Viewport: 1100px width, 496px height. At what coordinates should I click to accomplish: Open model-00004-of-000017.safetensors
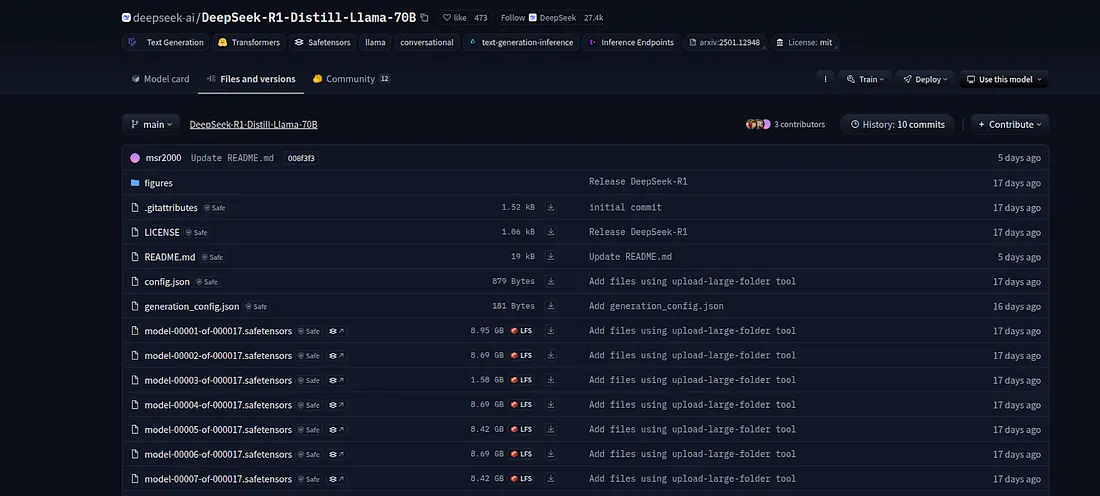pyautogui.click(x=218, y=405)
